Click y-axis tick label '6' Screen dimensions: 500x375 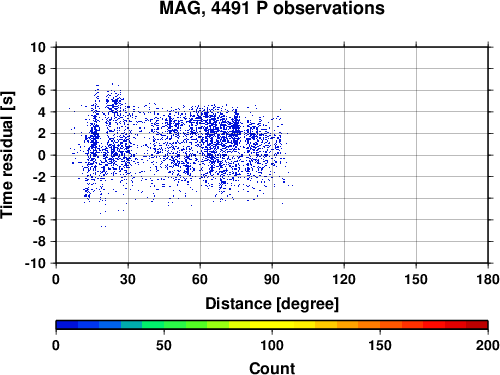(x=41, y=90)
